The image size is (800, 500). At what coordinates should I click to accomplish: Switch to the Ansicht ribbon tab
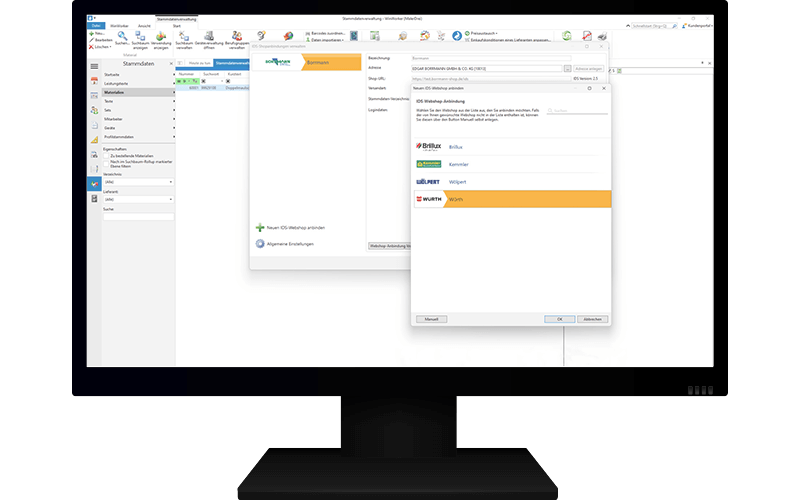click(x=144, y=26)
